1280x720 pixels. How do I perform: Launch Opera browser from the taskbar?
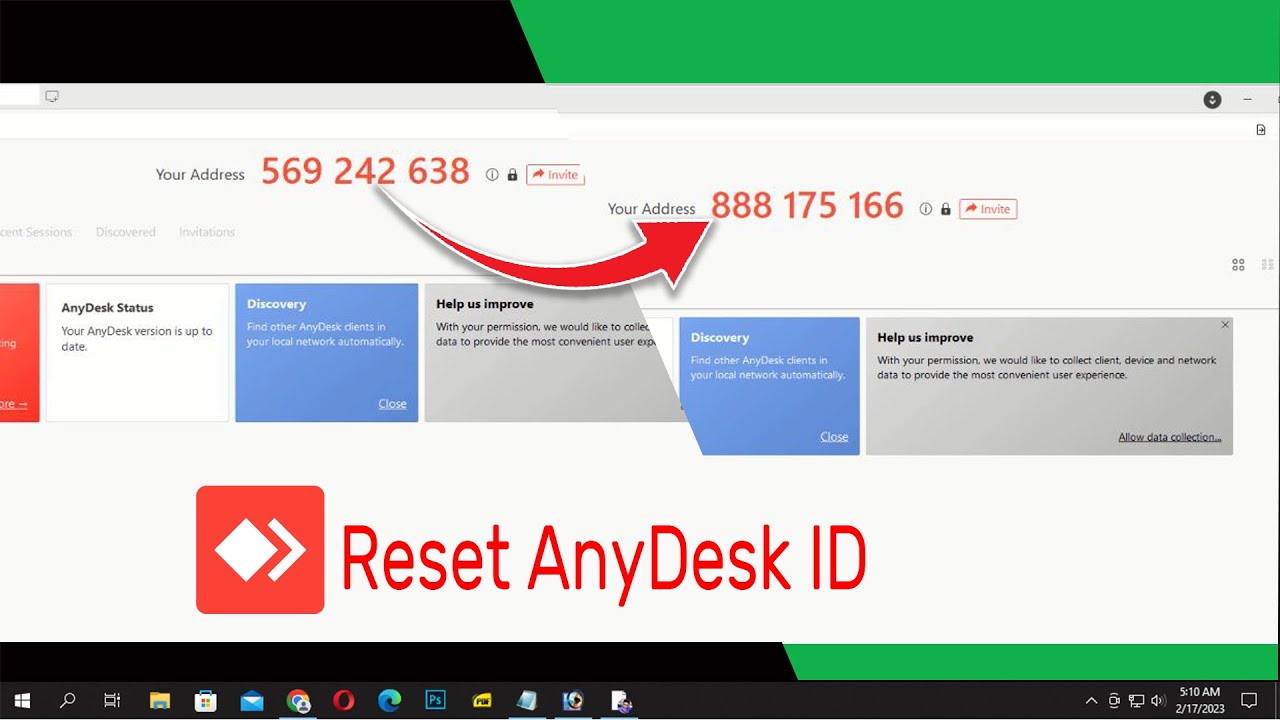pyautogui.click(x=344, y=700)
